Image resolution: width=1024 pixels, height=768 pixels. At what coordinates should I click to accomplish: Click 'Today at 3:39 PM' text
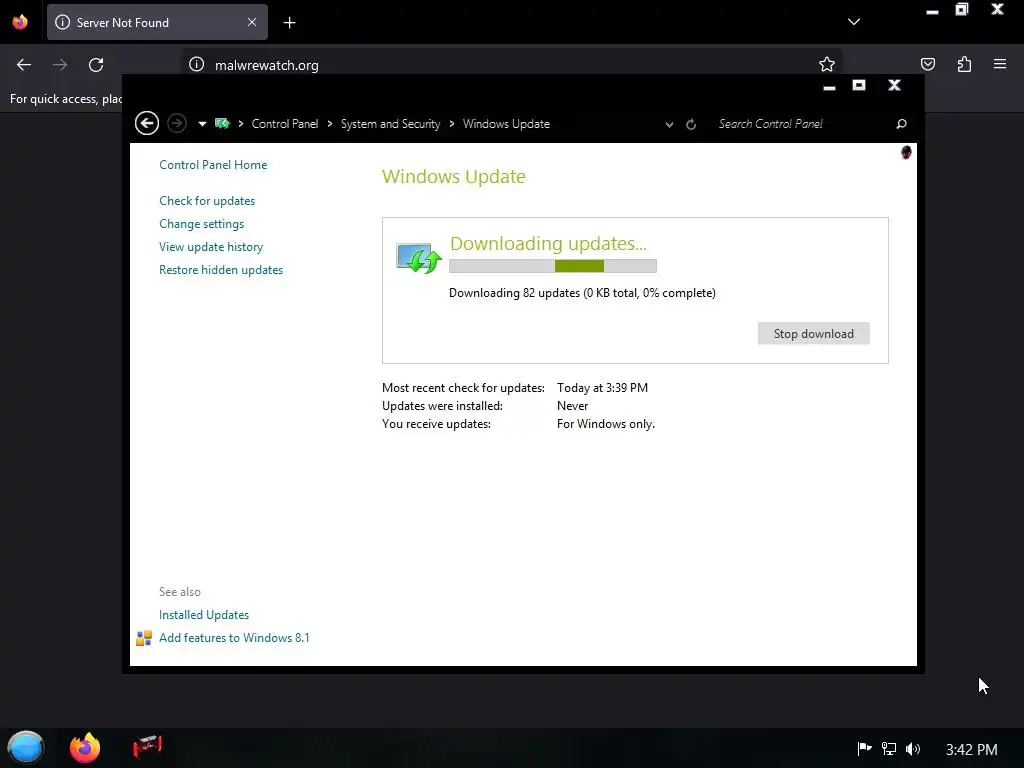[x=602, y=387]
